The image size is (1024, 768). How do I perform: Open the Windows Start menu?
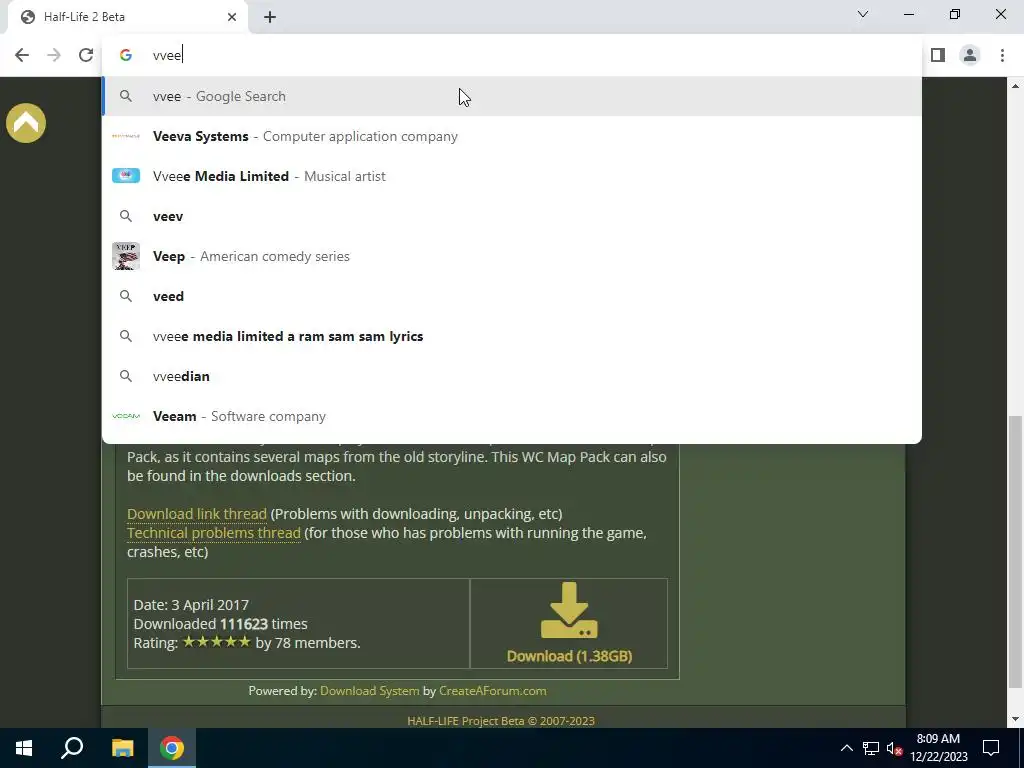pos(24,748)
